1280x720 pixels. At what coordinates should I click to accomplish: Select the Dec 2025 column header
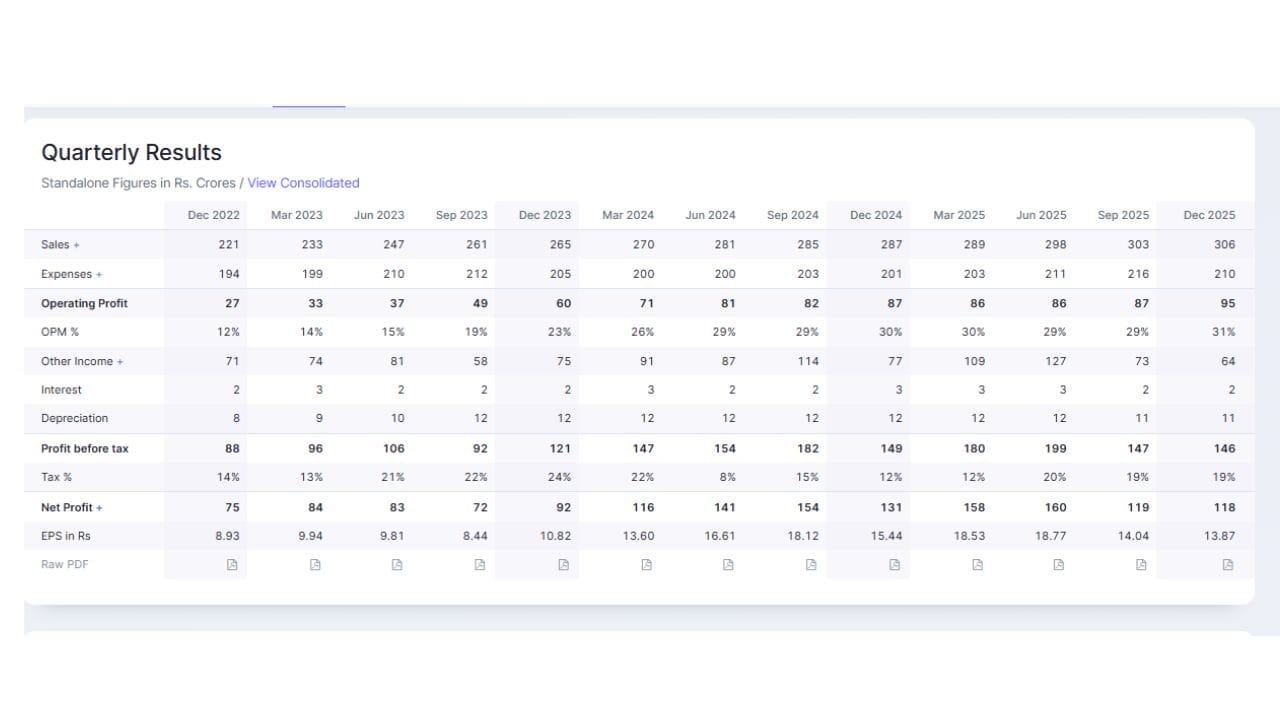click(1209, 215)
